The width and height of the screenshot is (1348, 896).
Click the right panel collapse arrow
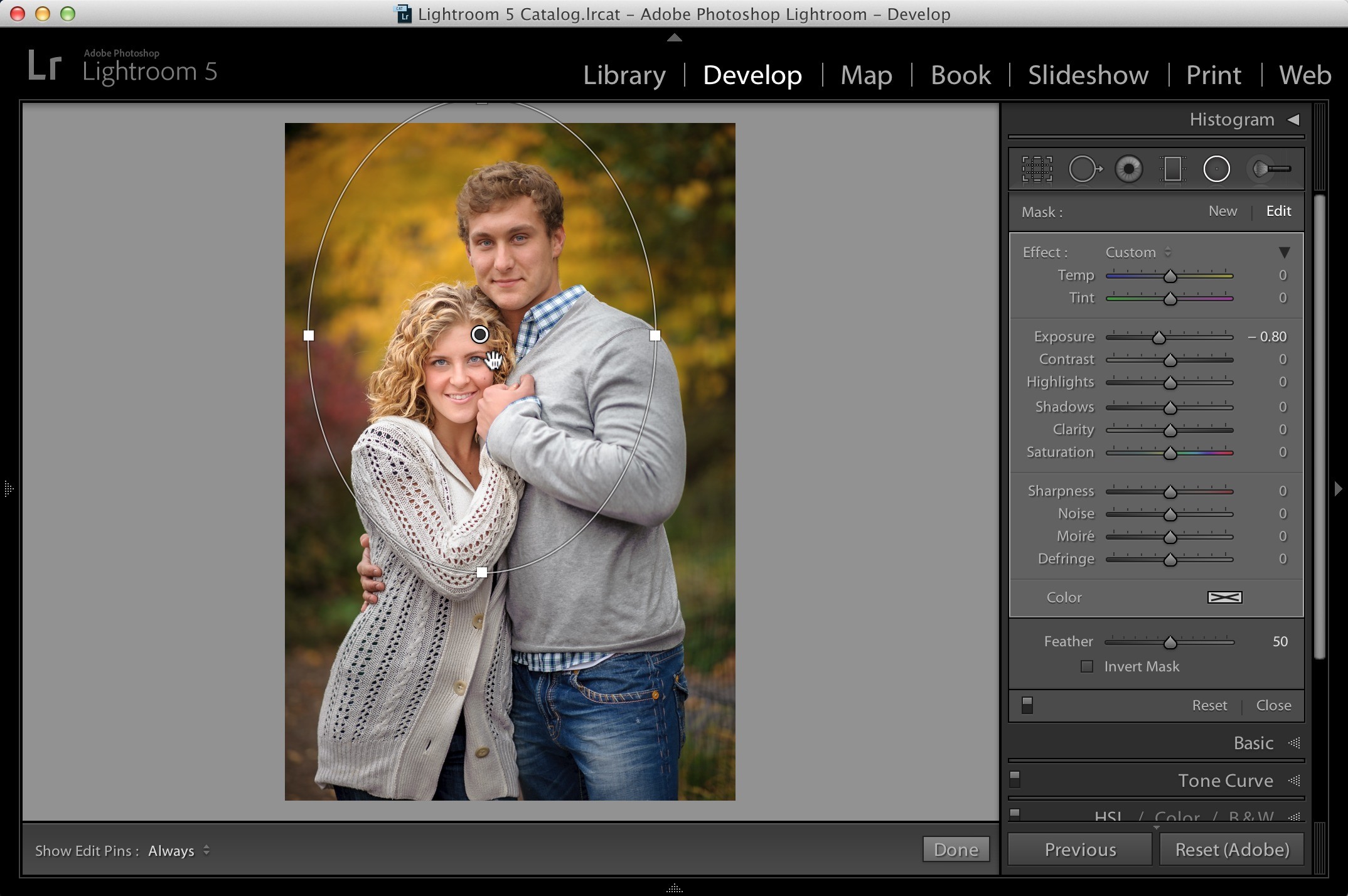coord(1338,488)
